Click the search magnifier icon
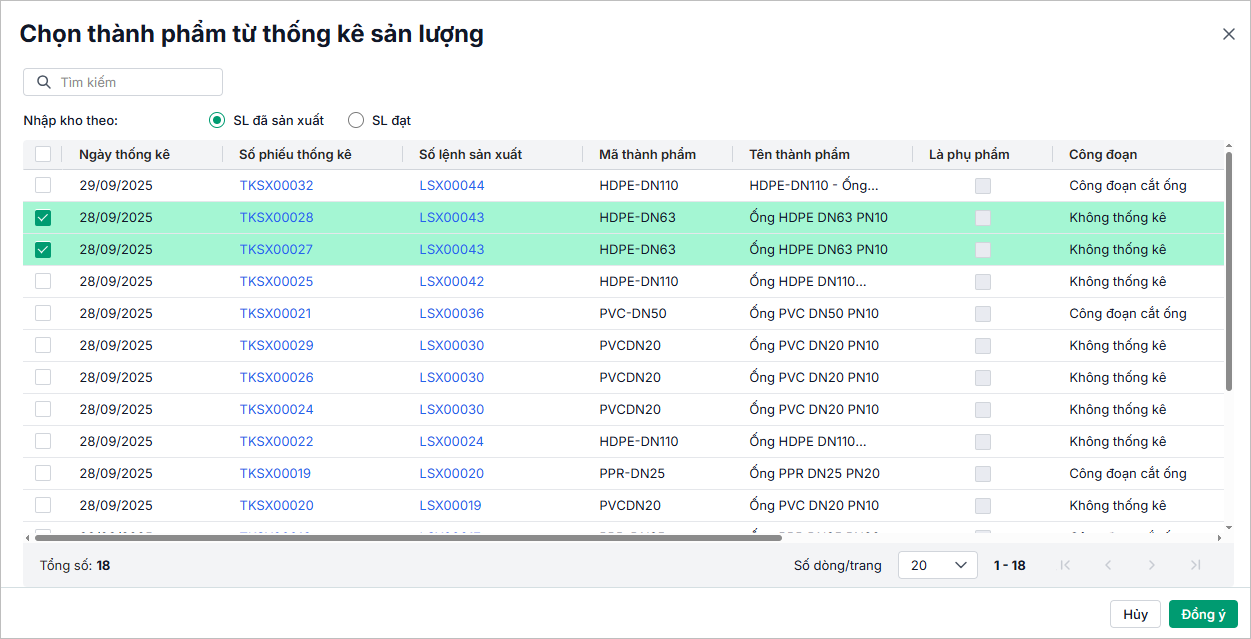1251x639 pixels. tap(44, 82)
